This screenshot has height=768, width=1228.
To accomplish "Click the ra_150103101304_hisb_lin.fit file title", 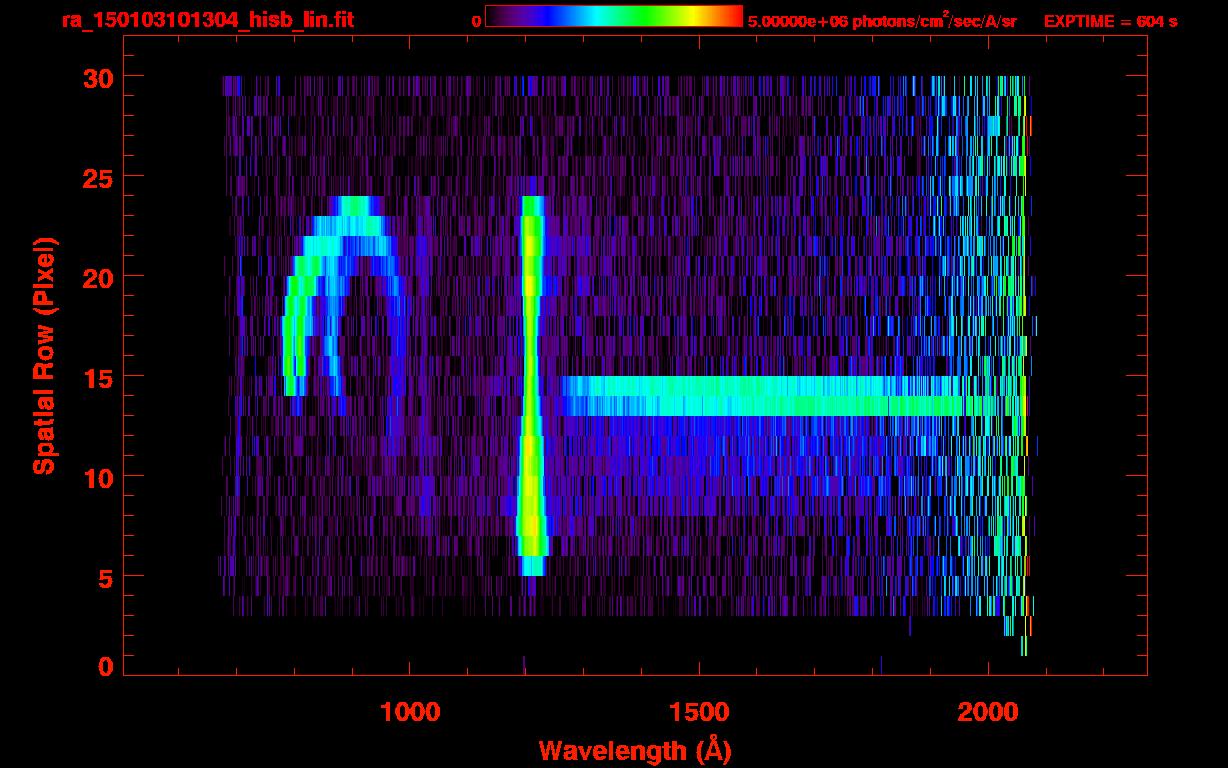I will pyautogui.click(x=207, y=20).
